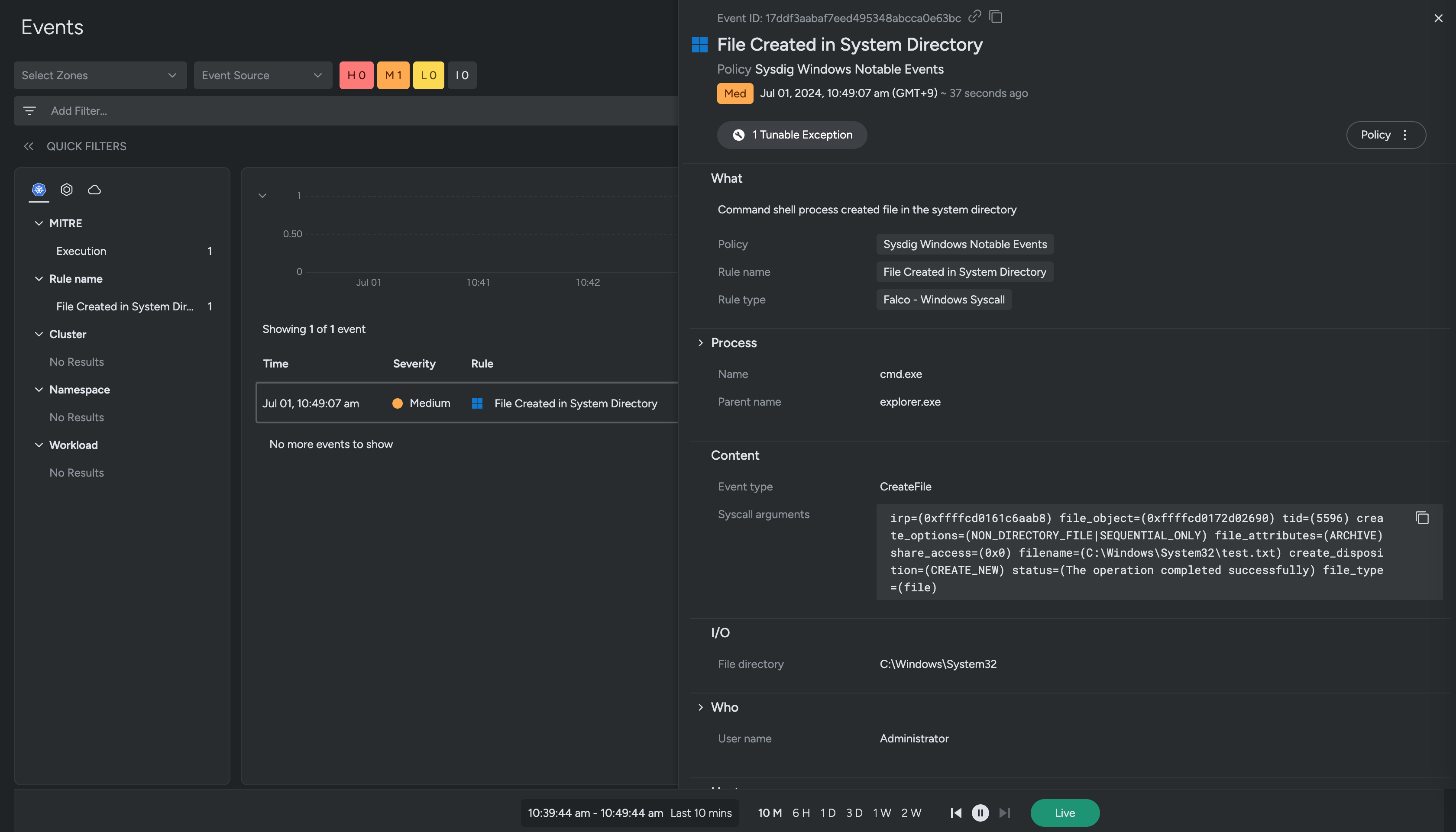View the 1 Tunable Exception

click(x=792, y=135)
